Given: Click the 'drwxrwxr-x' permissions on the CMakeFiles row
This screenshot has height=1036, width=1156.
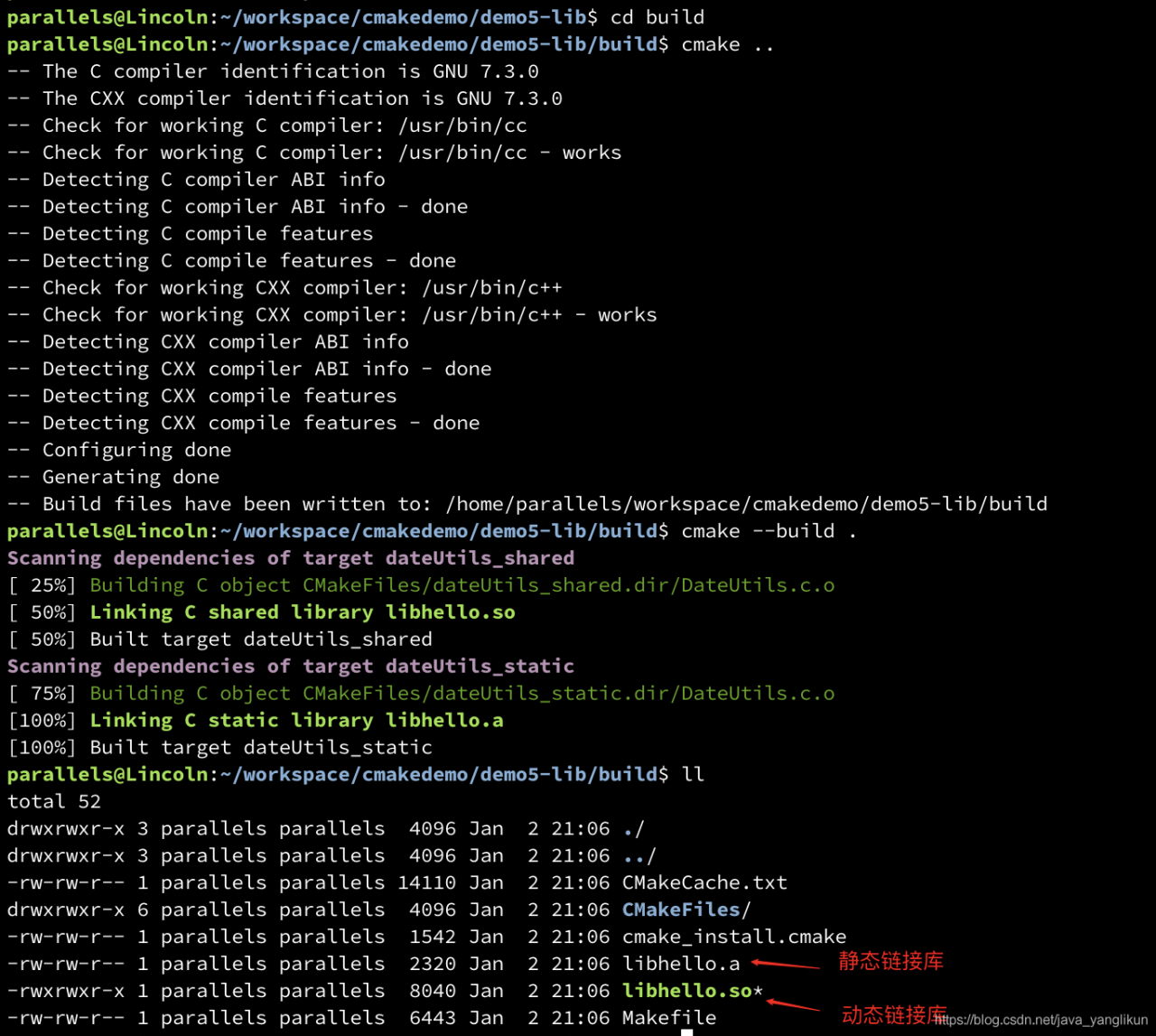Looking at the screenshot, I should pyautogui.click(x=66, y=910).
